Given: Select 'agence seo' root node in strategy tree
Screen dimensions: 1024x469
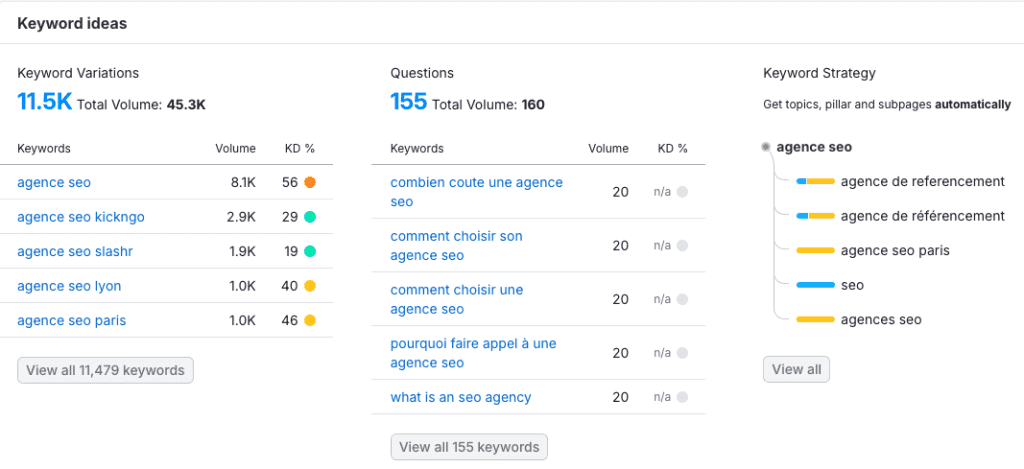Looking at the screenshot, I should click(814, 148).
